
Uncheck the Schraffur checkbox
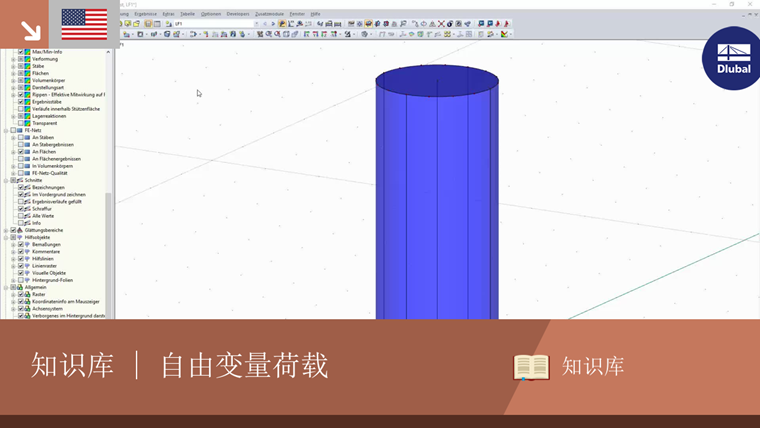tap(21, 209)
